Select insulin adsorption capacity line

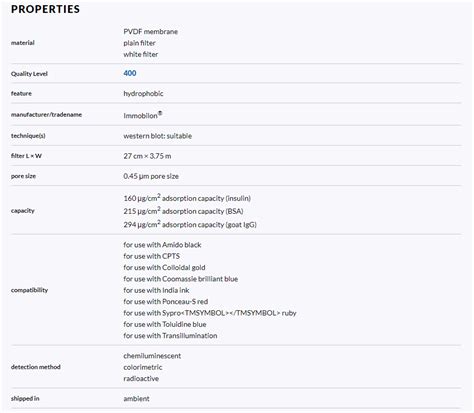pos(187,198)
